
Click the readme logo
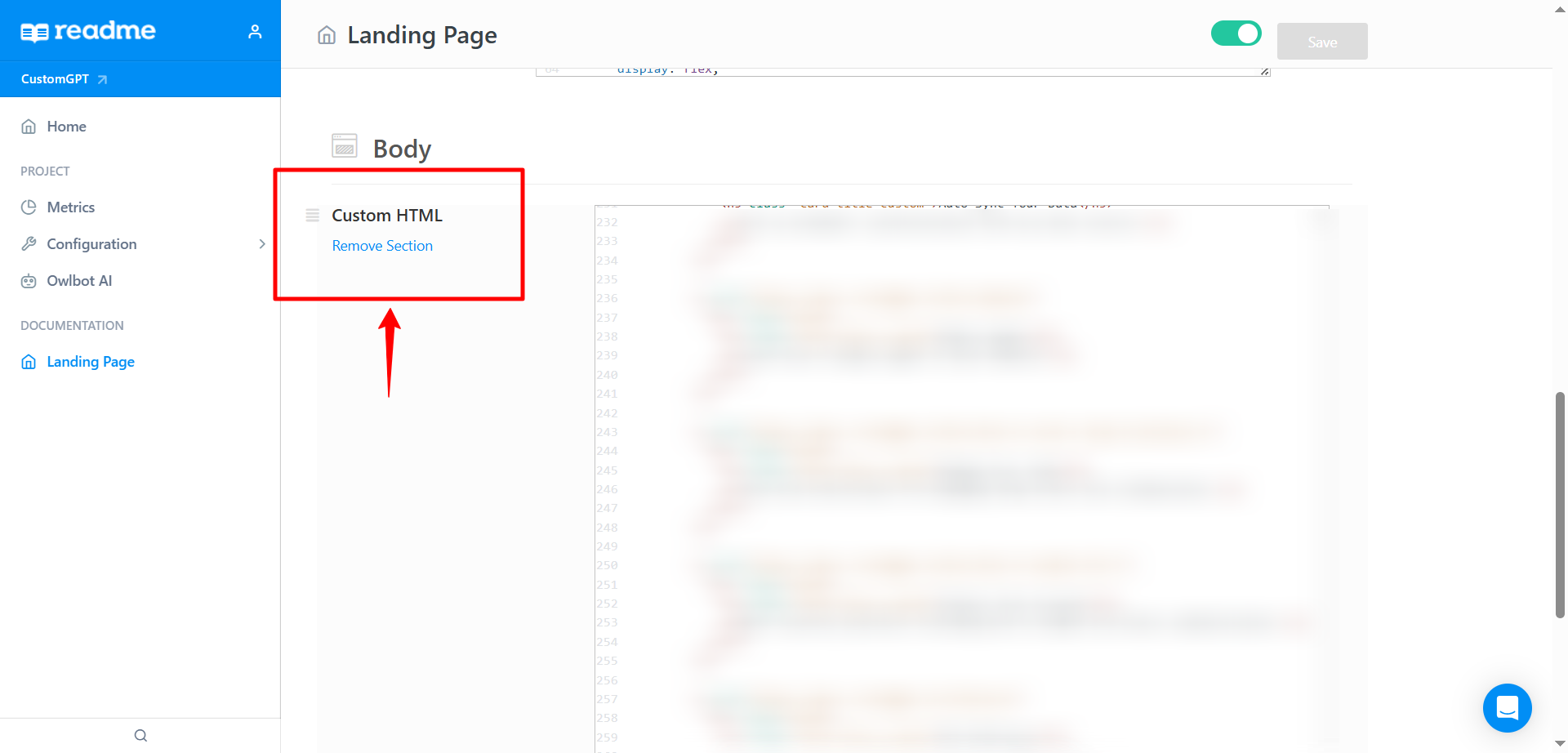click(87, 31)
